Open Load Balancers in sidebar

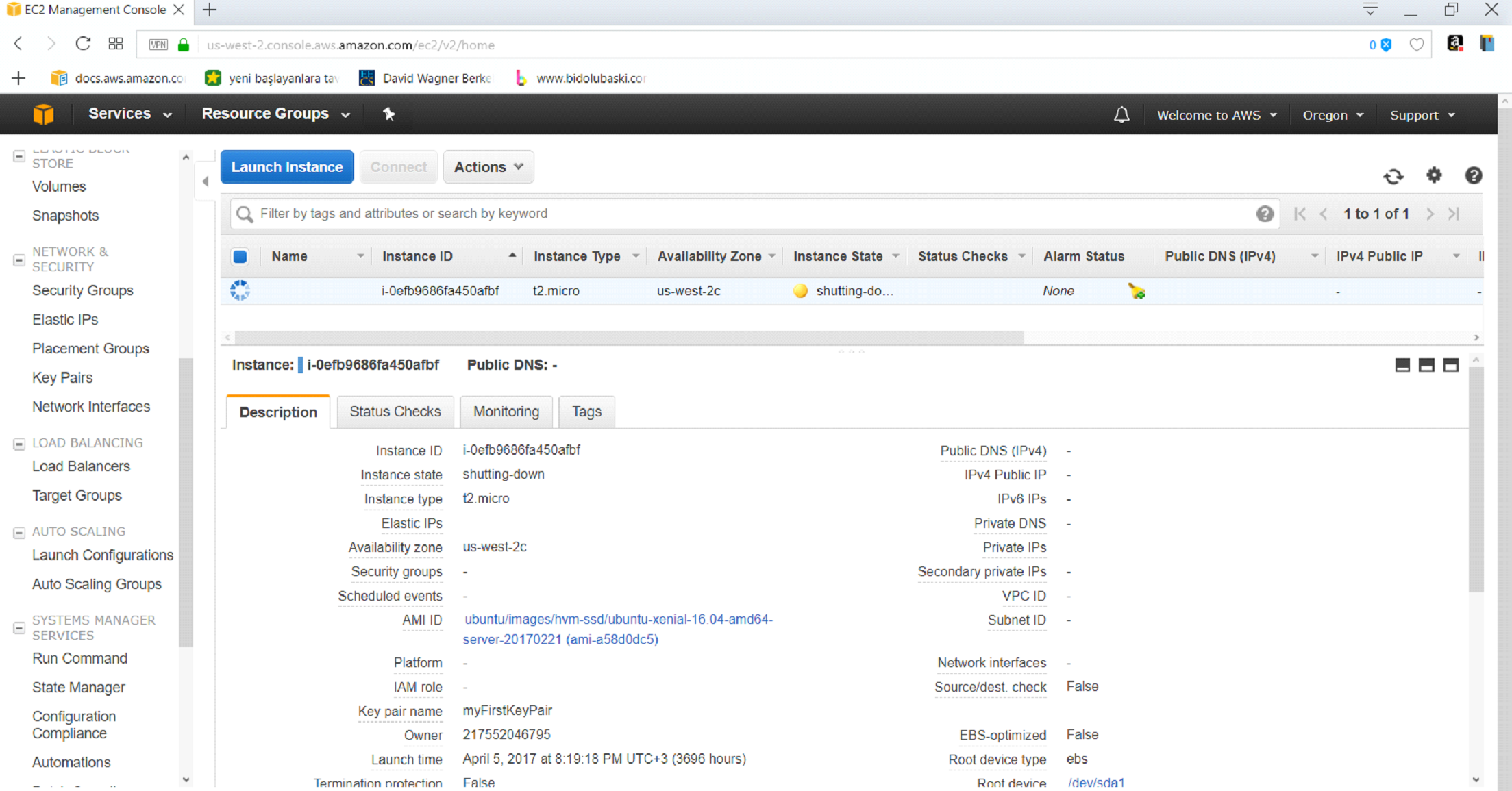click(81, 466)
